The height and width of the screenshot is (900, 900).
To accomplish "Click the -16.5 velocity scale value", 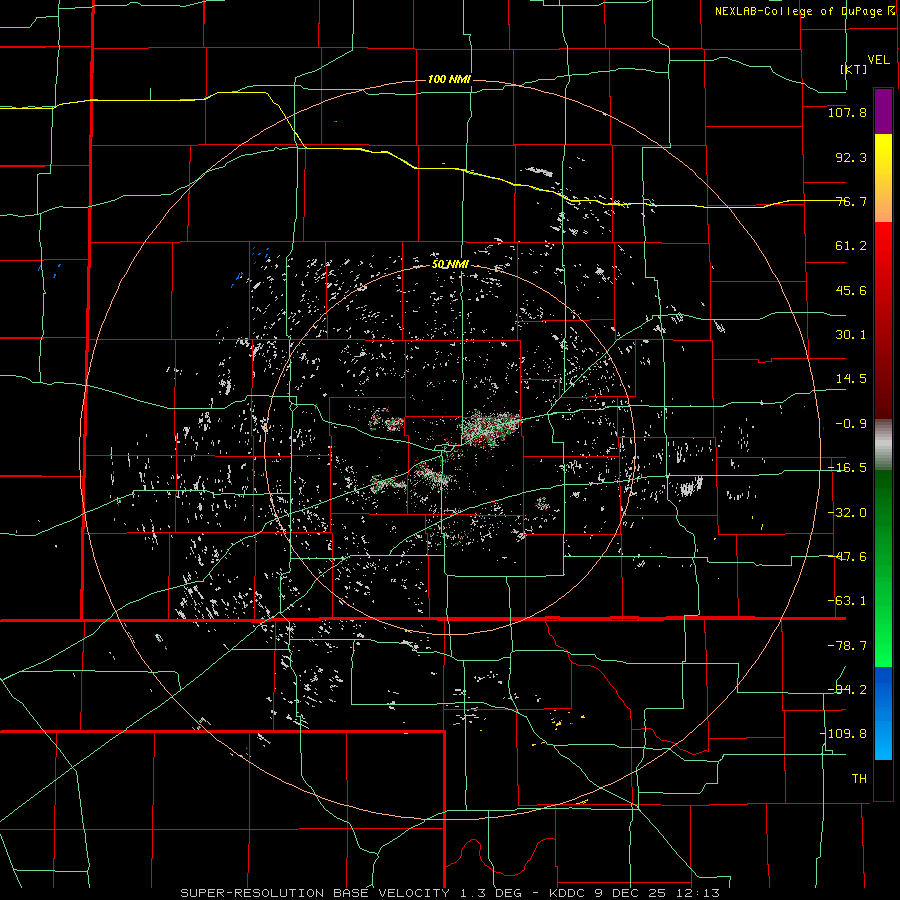I will pyautogui.click(x=847, y=468).
